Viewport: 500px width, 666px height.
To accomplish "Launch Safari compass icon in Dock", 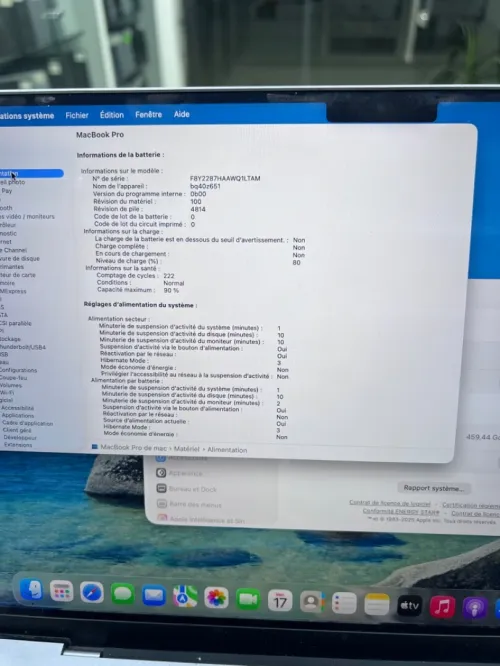I will 91,593.
